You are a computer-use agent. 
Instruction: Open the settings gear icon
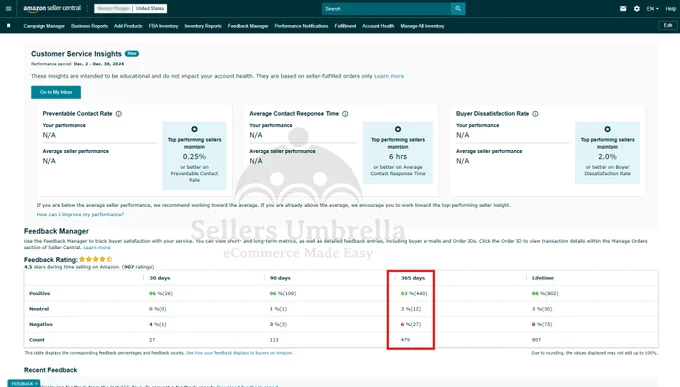[637, 9]
